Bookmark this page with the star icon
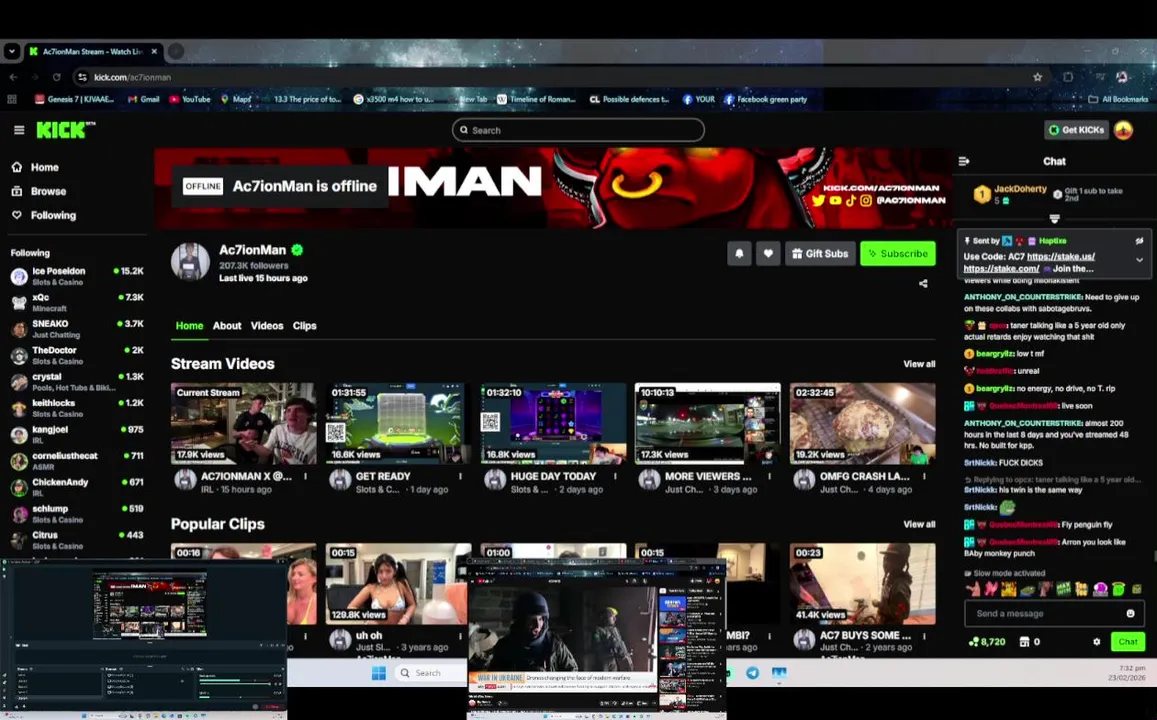 point(1037,77)
